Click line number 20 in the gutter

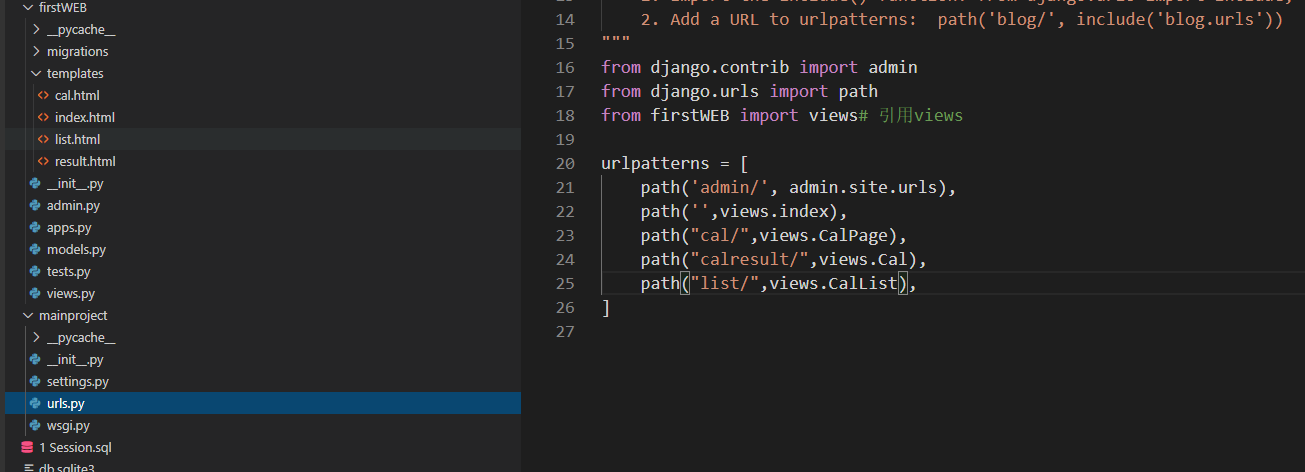[x=563, y=163]
